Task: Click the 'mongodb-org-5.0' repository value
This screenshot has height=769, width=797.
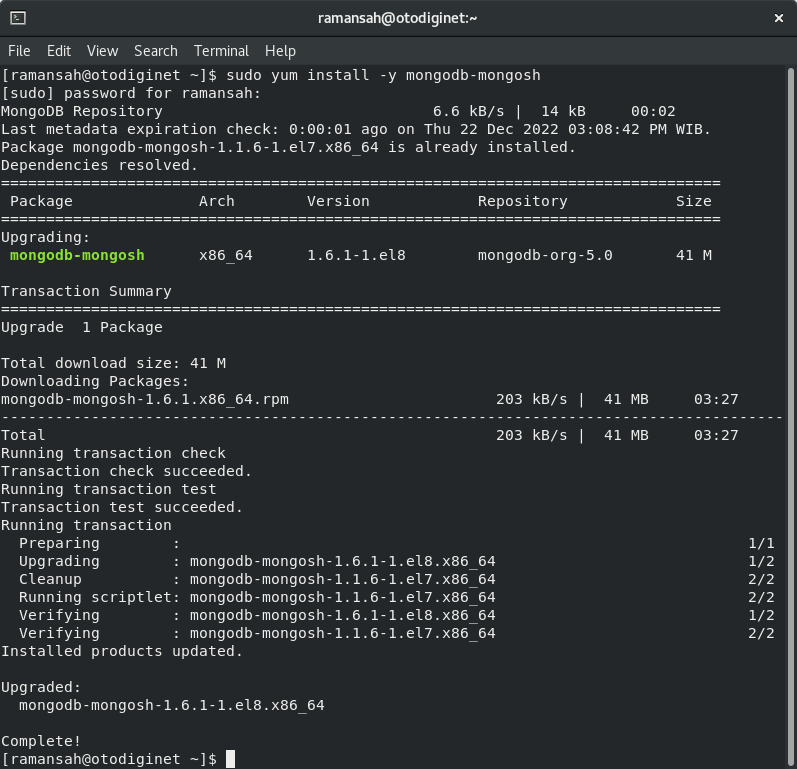Action: click(545, 255)
